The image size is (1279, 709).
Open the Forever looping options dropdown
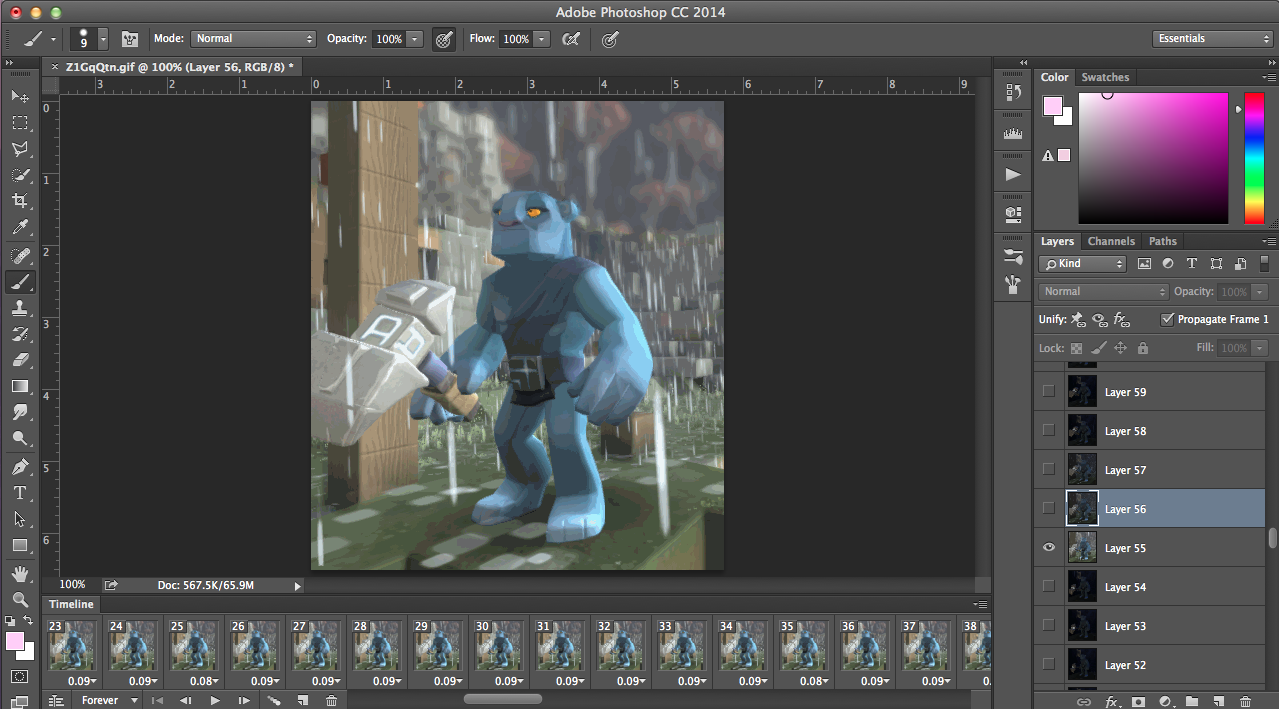click(107, 700)
